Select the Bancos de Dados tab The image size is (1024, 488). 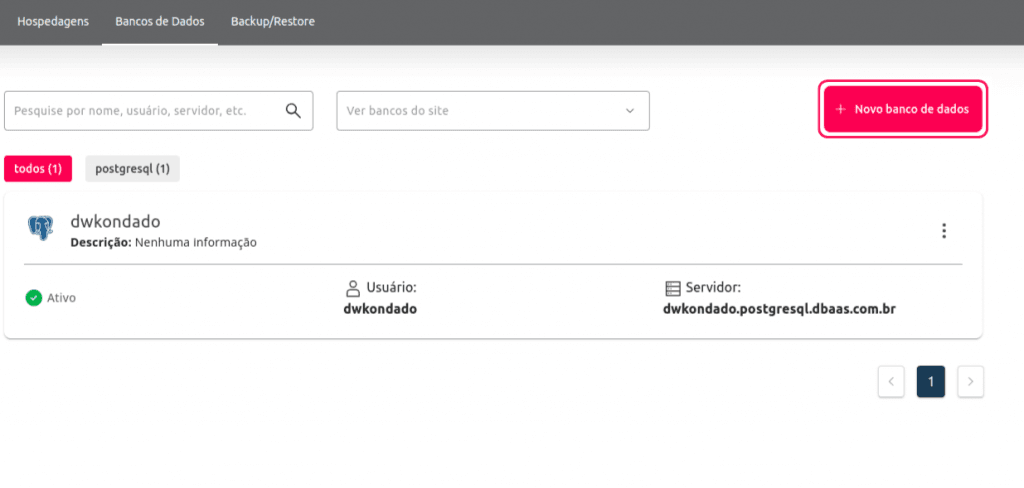coord(160,21)
